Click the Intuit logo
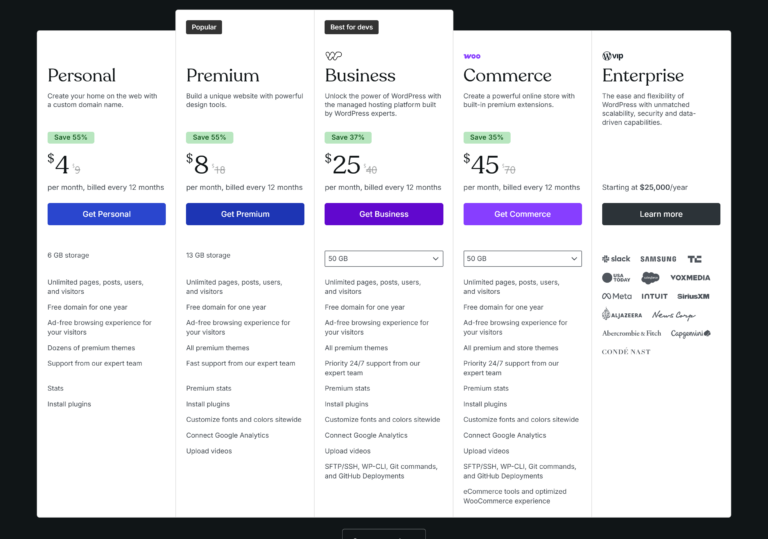The width and height of the screenshot is (768, 539). [x=654, y=296]
